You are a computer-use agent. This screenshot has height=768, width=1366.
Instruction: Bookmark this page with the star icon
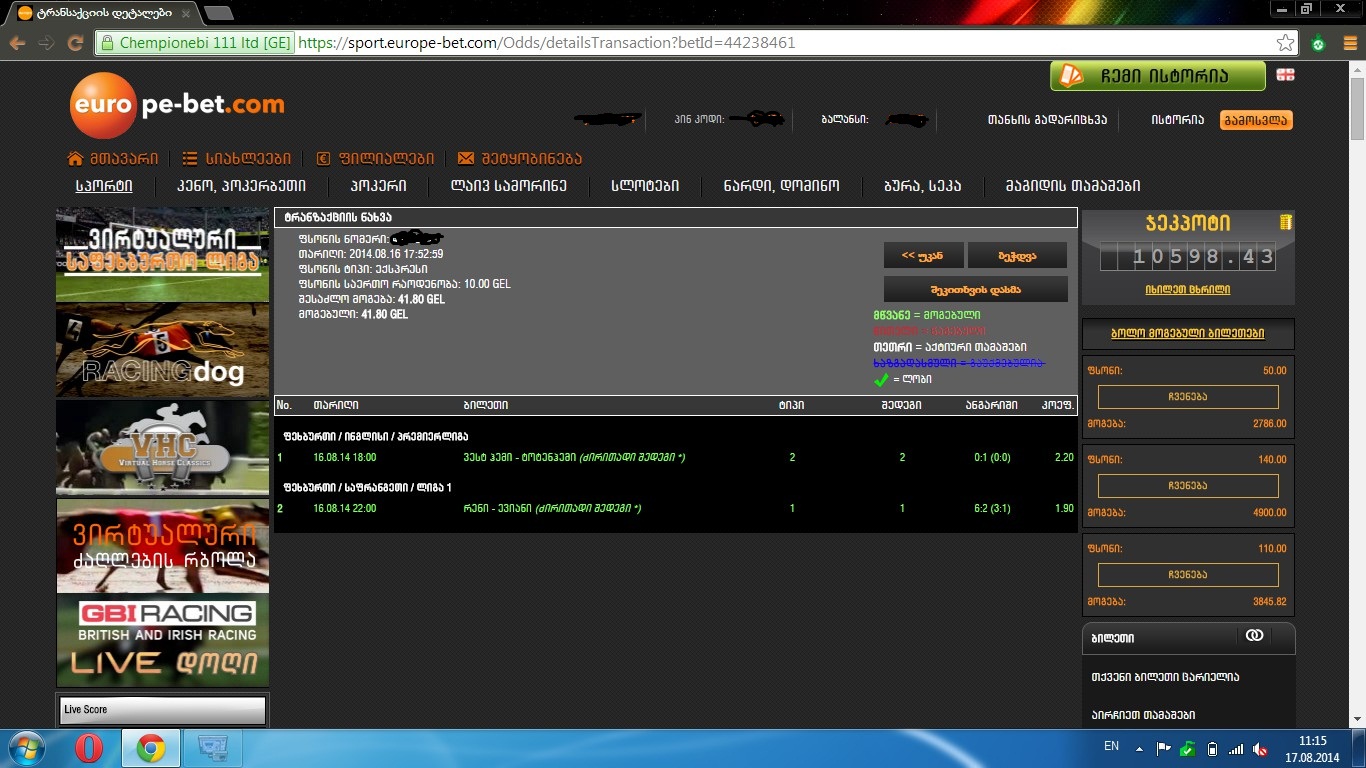(1286, 43)
